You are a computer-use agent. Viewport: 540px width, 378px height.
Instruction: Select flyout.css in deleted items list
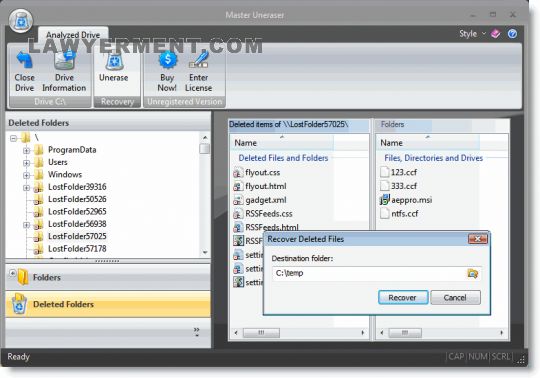pos(262,172)
